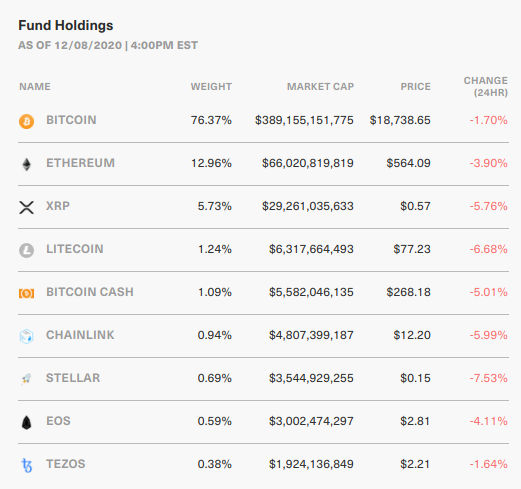Click the orange Bitcoin coin icon
Image resolution: width=521 pixels, height=489 pixels.
coord(26,121)
